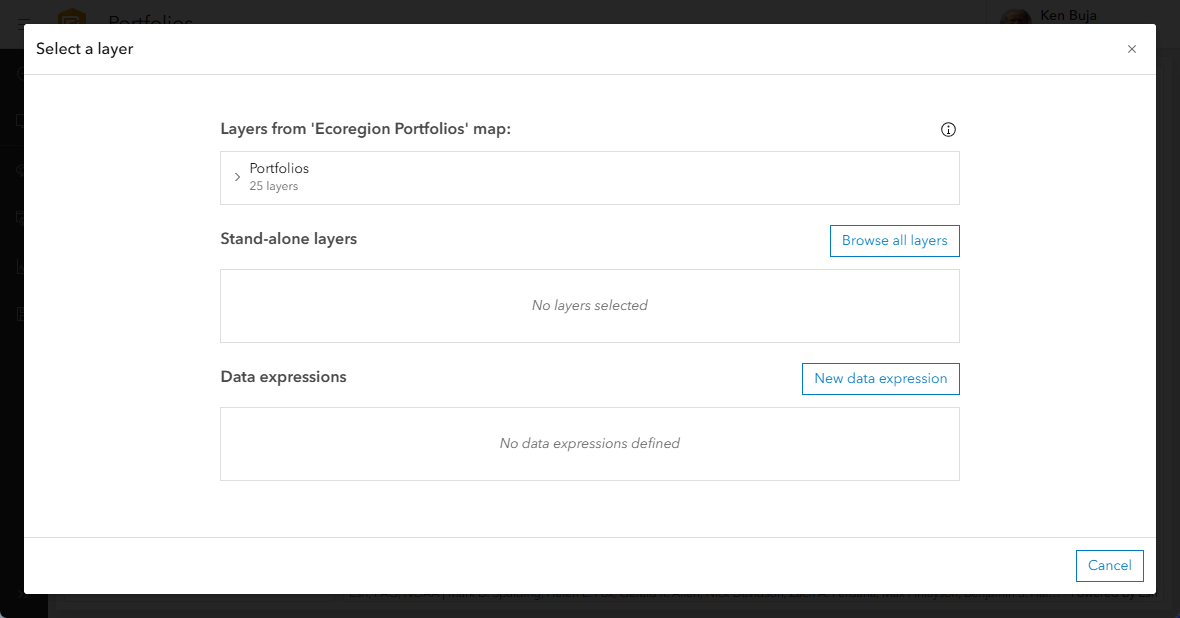Create a New data expression
This screenshot has height=618, width=1180.
(880, 378)
